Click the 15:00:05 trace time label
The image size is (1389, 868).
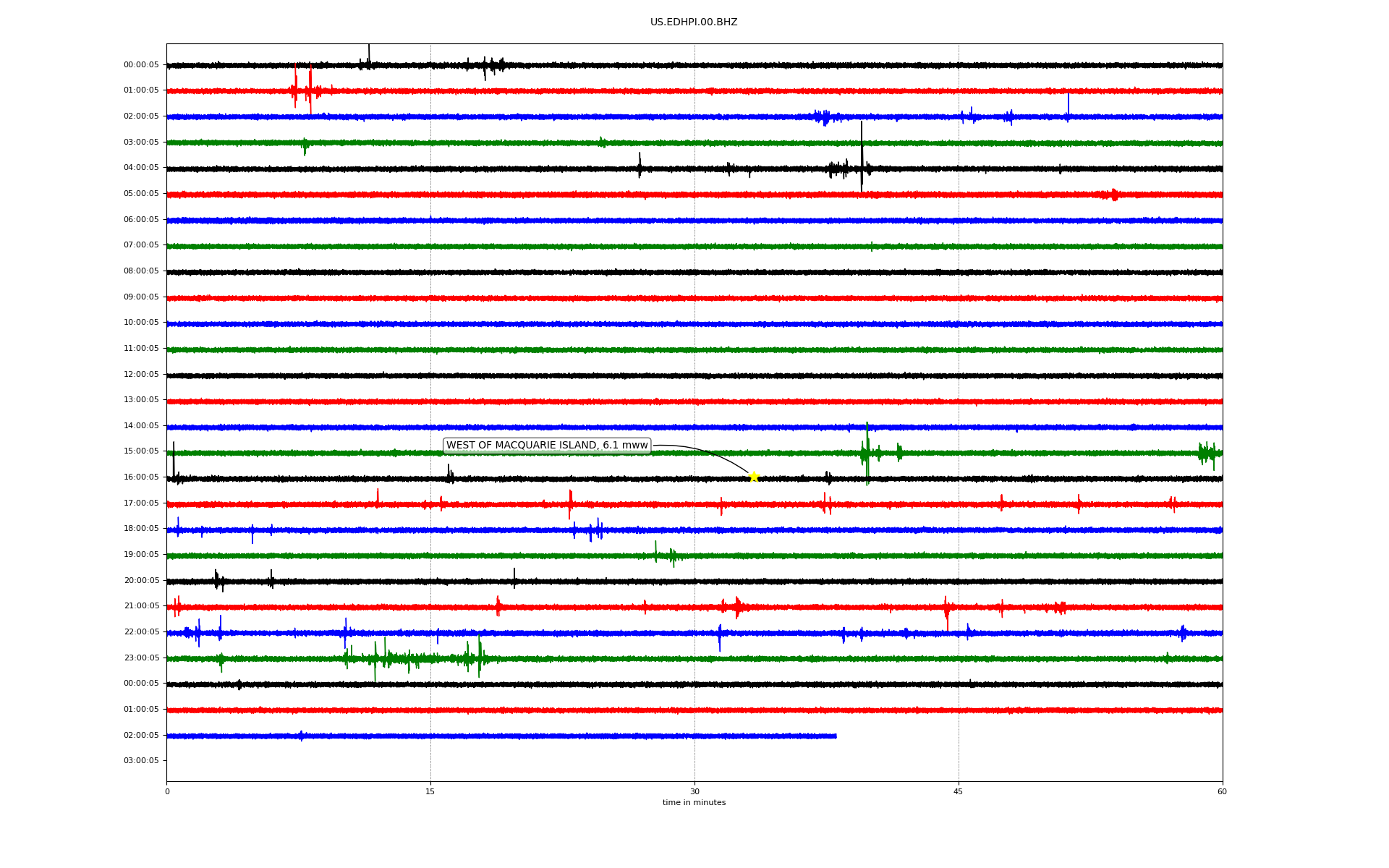[141, 451]
